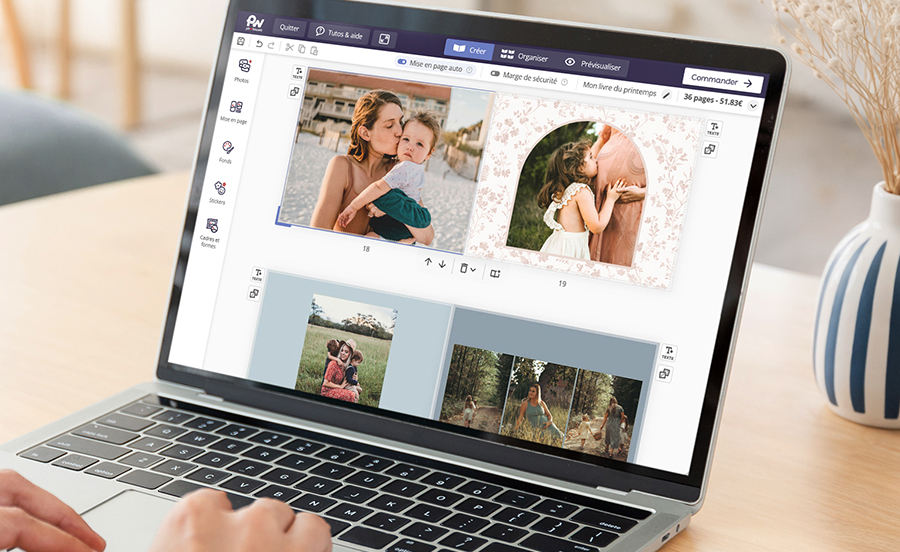900x552 pixels.
Task: Add text to page 19
Action: pyautogui.click(x=713, y=129)
